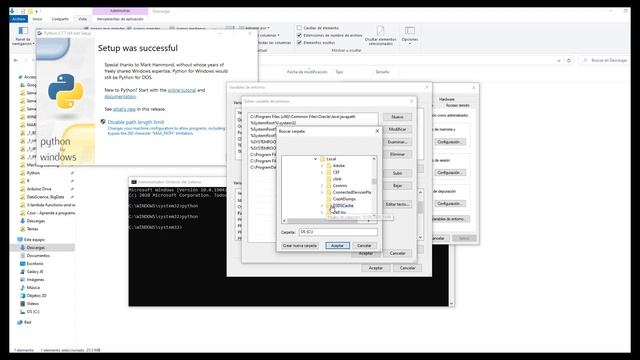Click the Modificar button
The image size is (640, 360).
(x=397, y=129)
